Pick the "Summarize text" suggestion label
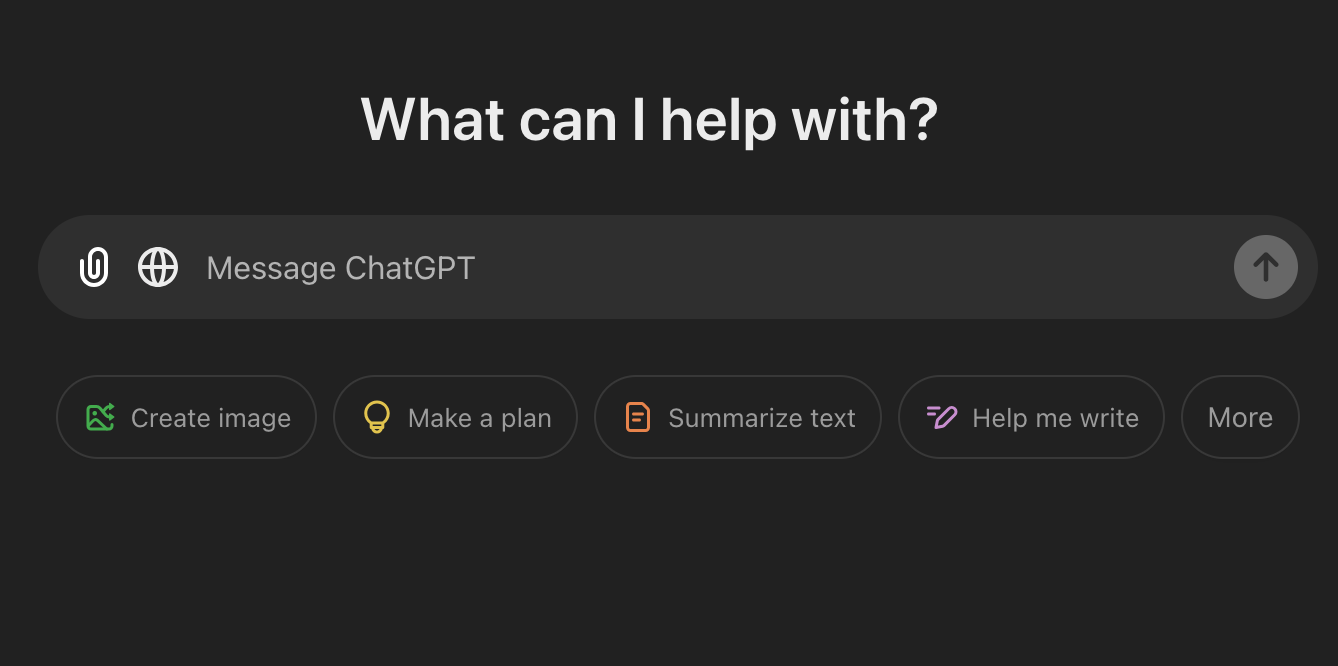Image resolution: width=1338 pixels, height=666 pixels. 762,418
